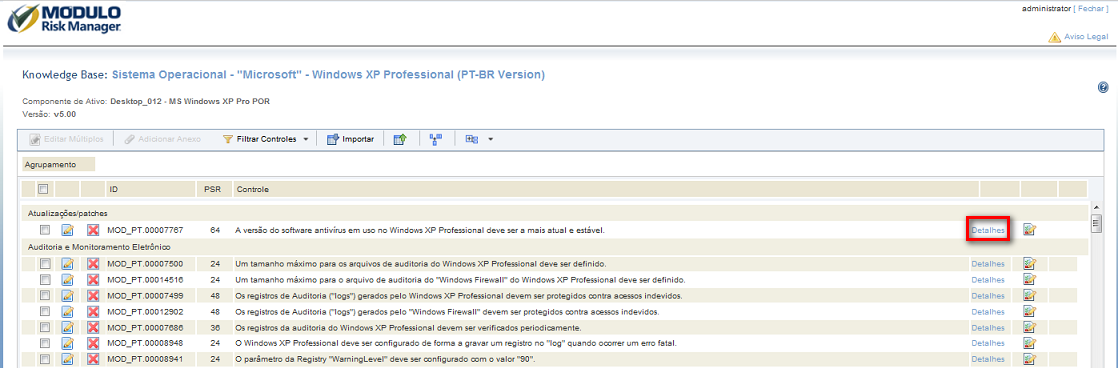
Task: Click edit pencil for MOD_PT.00007499
Action: pyautogui.click(x=68, y=295)
